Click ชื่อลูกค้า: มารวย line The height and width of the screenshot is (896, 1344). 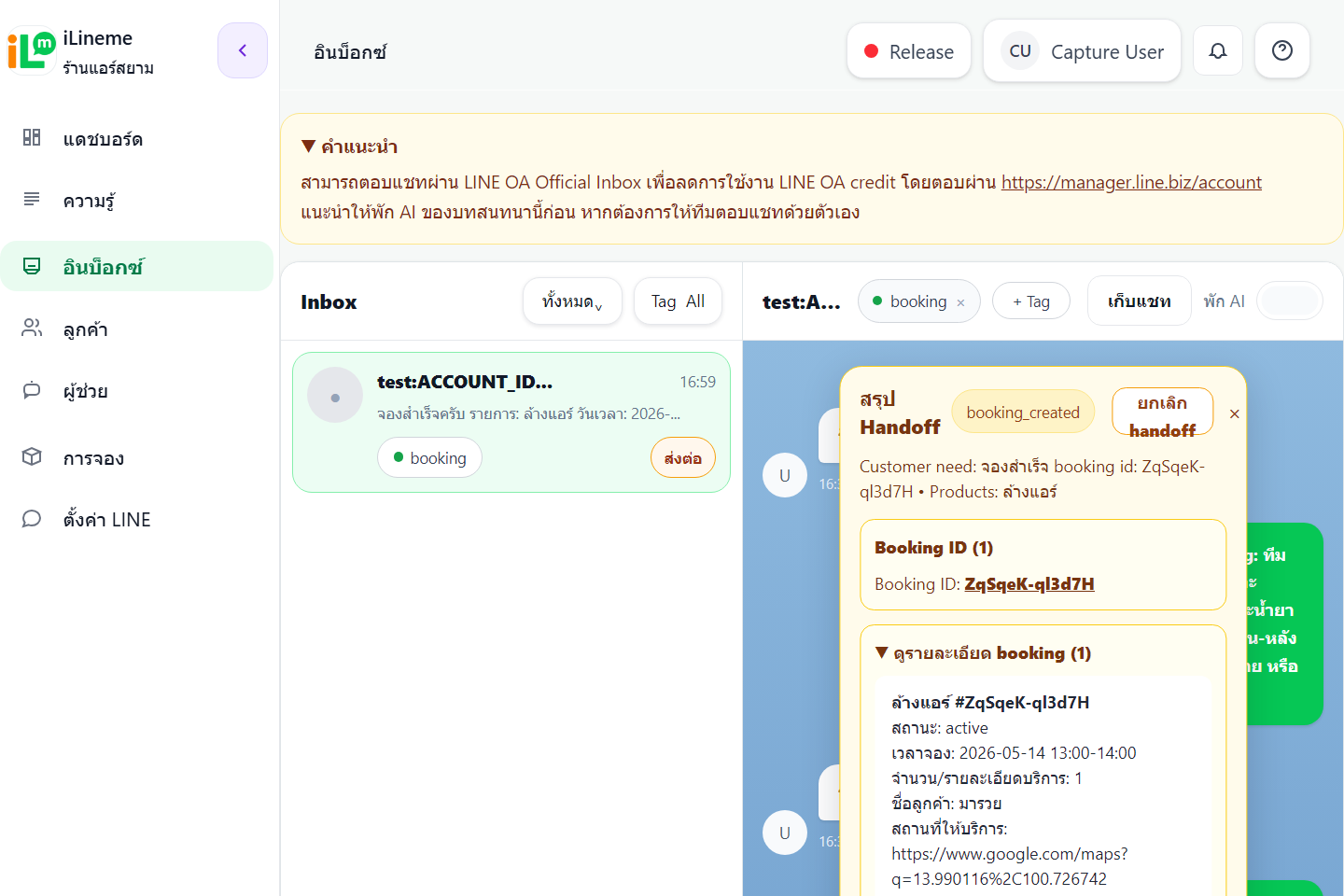tap(946, 804)
